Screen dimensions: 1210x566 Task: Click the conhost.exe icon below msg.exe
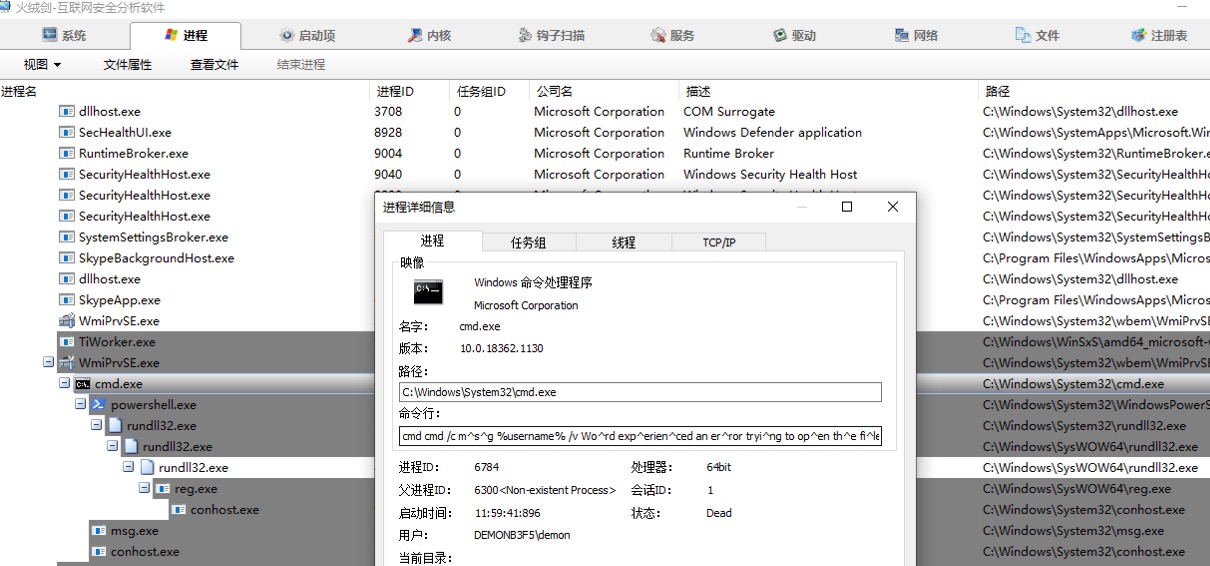point(99,552)
